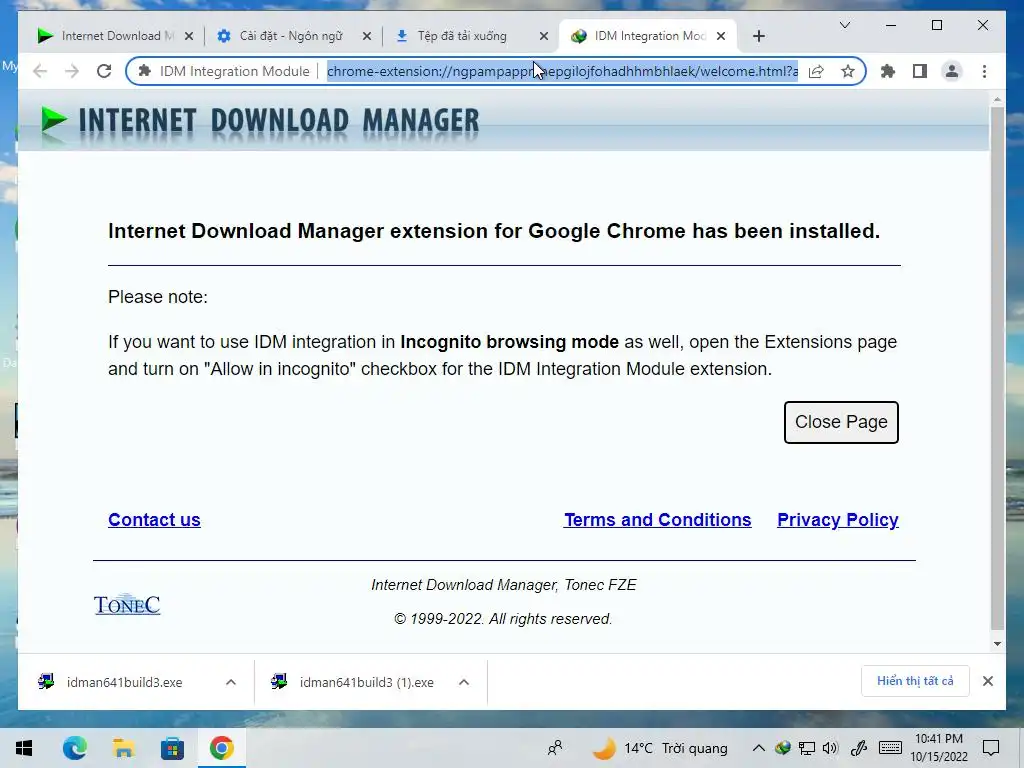Viewport: 1024px width, 768px height.
Task: Show hidden system tray icons
Action: 758,748
